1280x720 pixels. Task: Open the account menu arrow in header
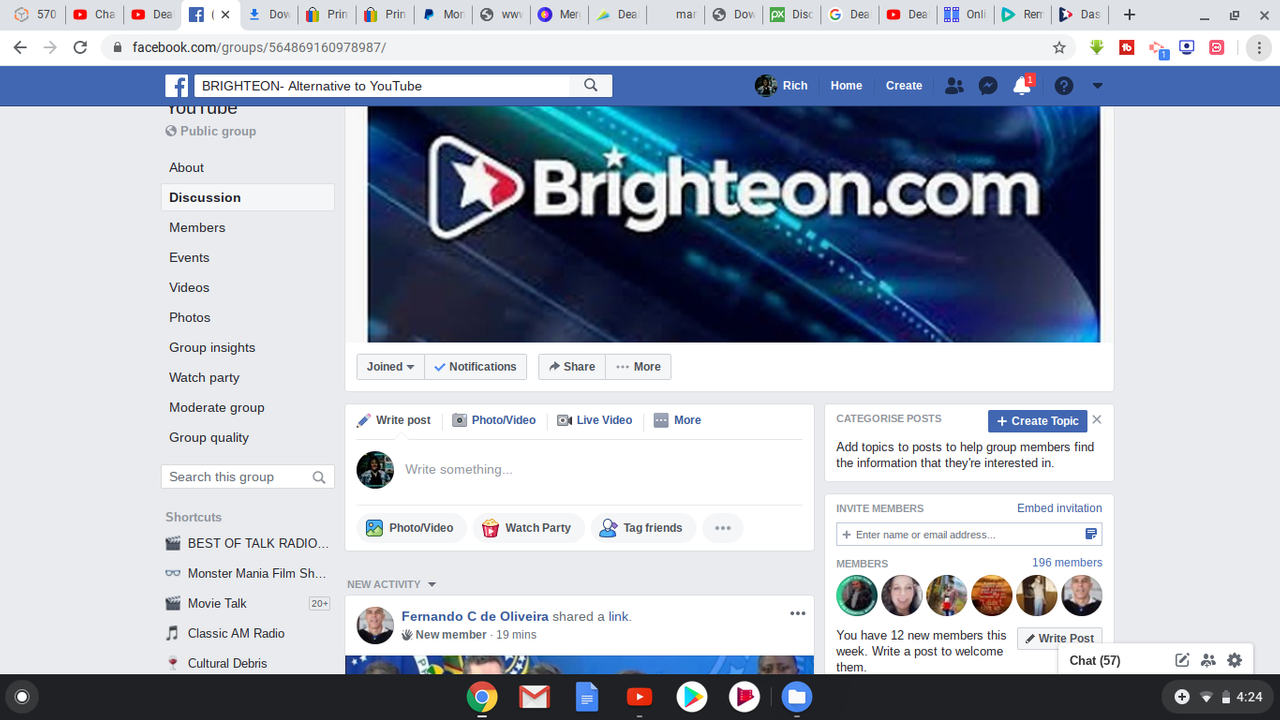(1097, 86)
